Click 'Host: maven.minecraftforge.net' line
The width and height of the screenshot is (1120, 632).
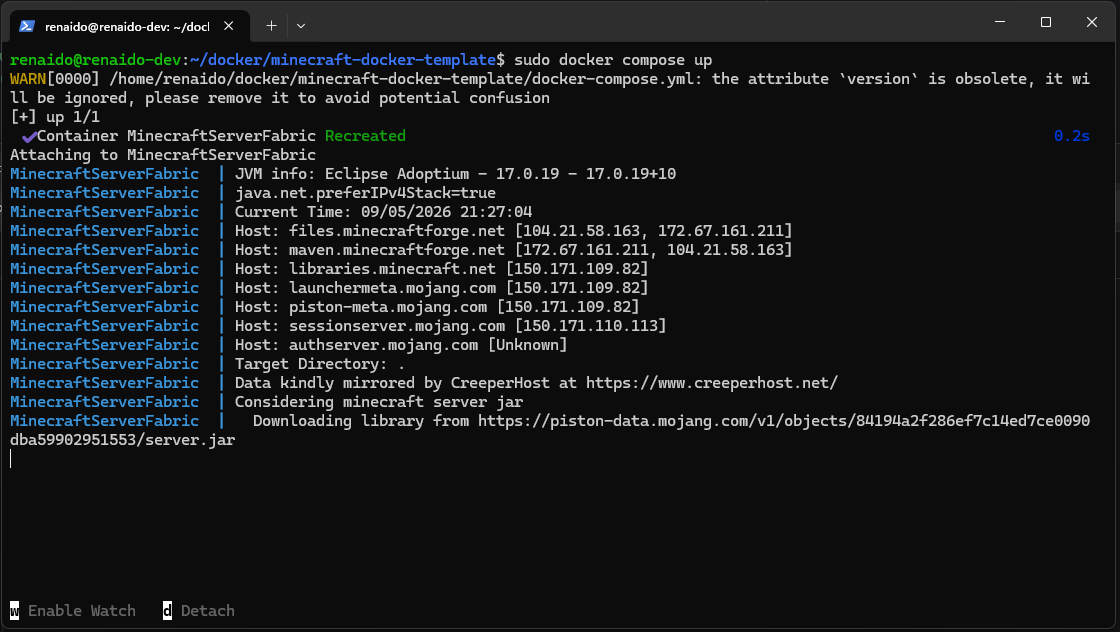coord(514,249)
